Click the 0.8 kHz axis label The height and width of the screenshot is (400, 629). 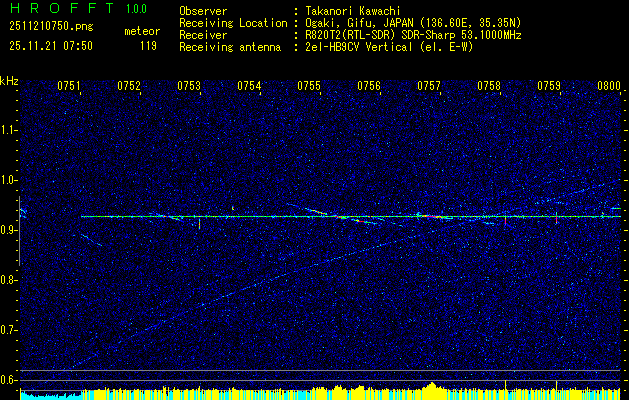coord(9,280)
